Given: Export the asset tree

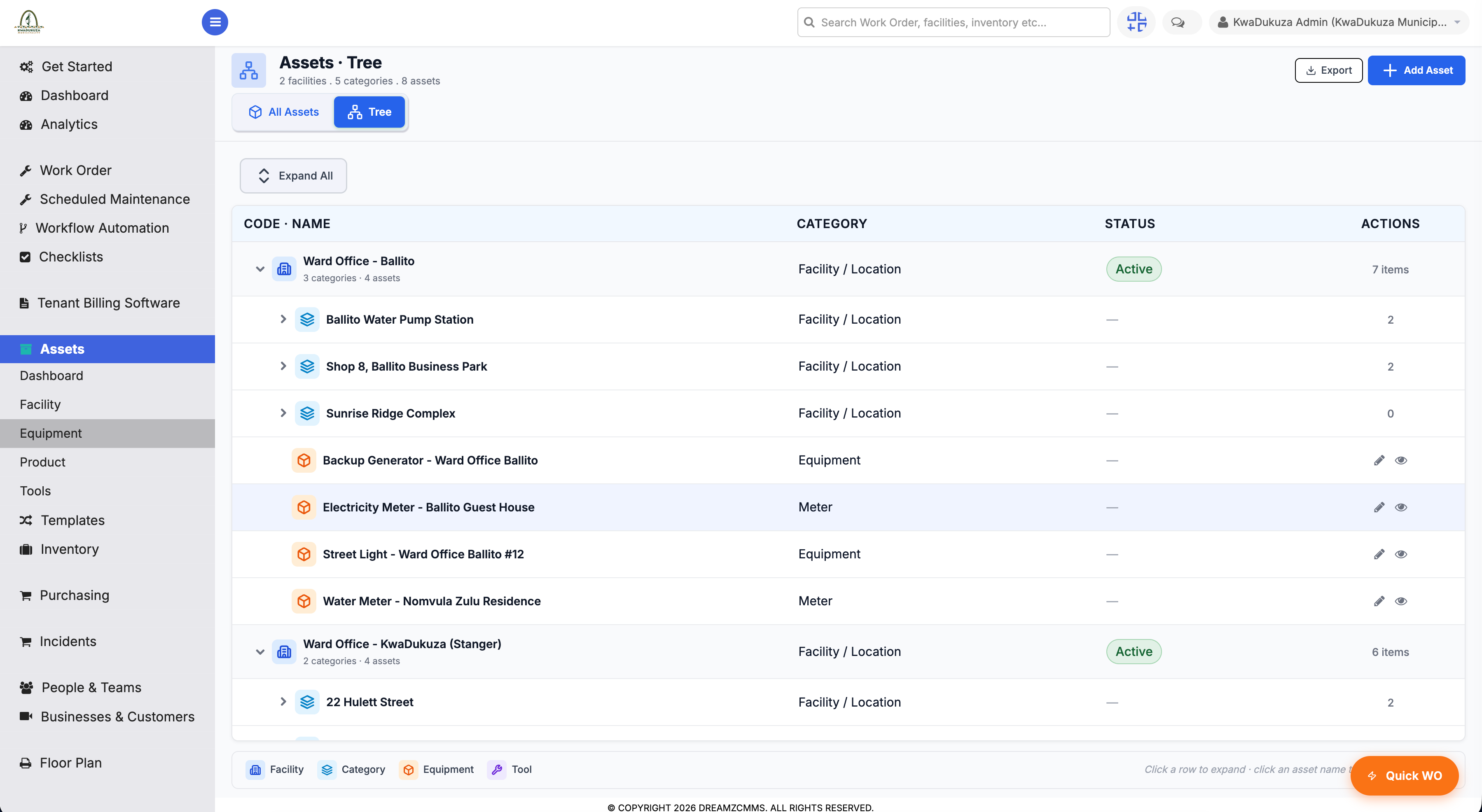Looking at the screenshot, I should click(1328, 70).
